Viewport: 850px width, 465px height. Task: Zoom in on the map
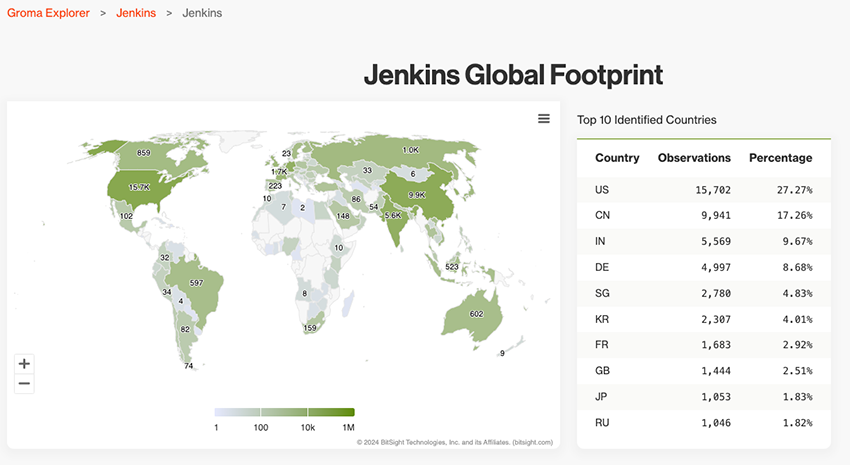24,364
